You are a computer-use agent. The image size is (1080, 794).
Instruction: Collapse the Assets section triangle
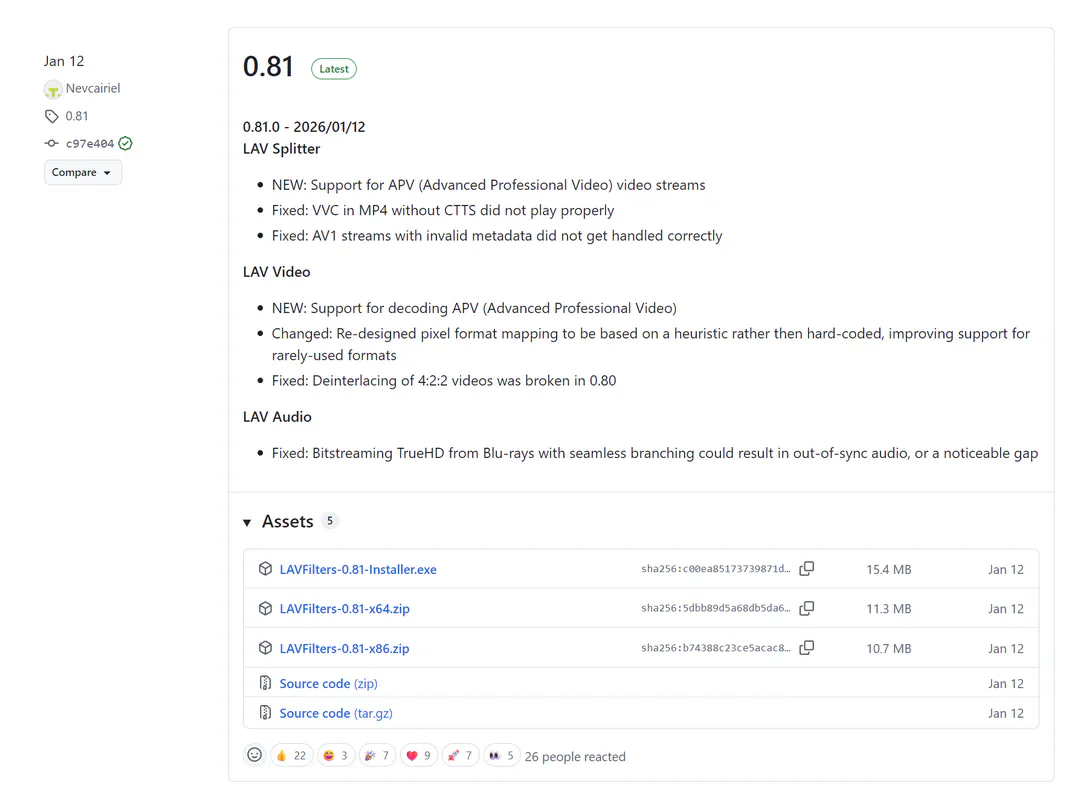(x=247, y=522)
